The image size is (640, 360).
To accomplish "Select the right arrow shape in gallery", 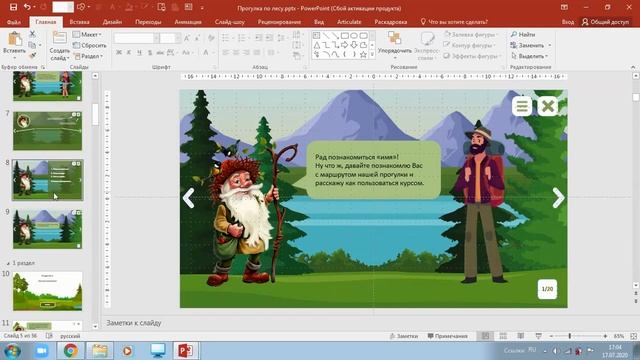I will coord(344,45).
